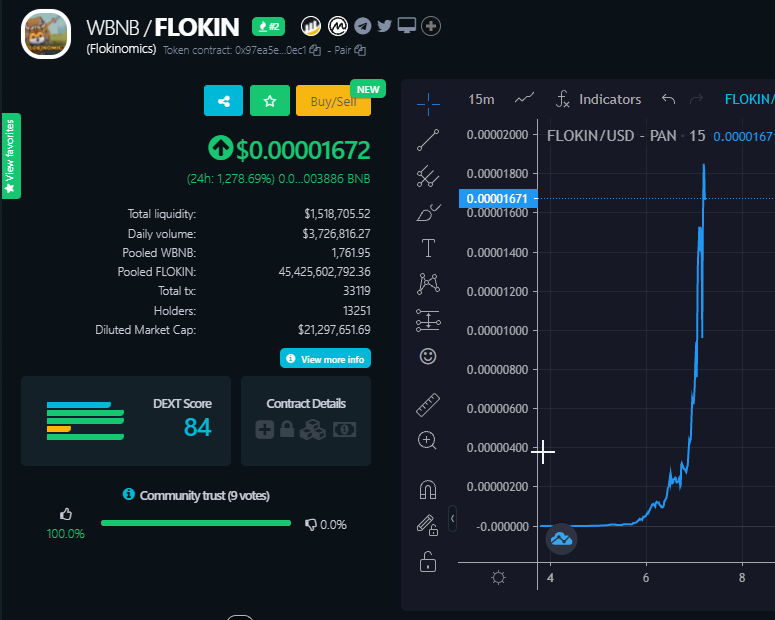Open the emoji icons tool
The height and width of the screenshot is (620, 775).
pyautogui.click(x=428, y=356)
